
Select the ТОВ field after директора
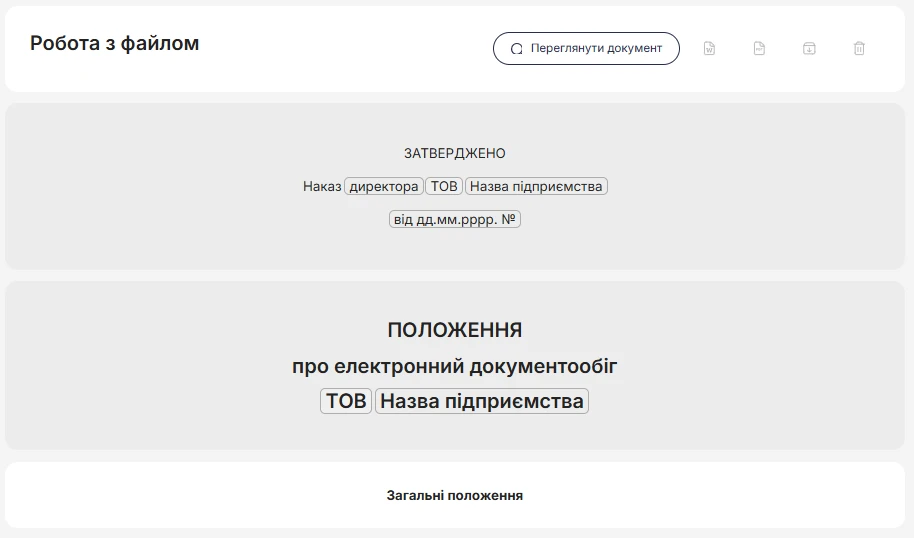click(x=444, y=187)
